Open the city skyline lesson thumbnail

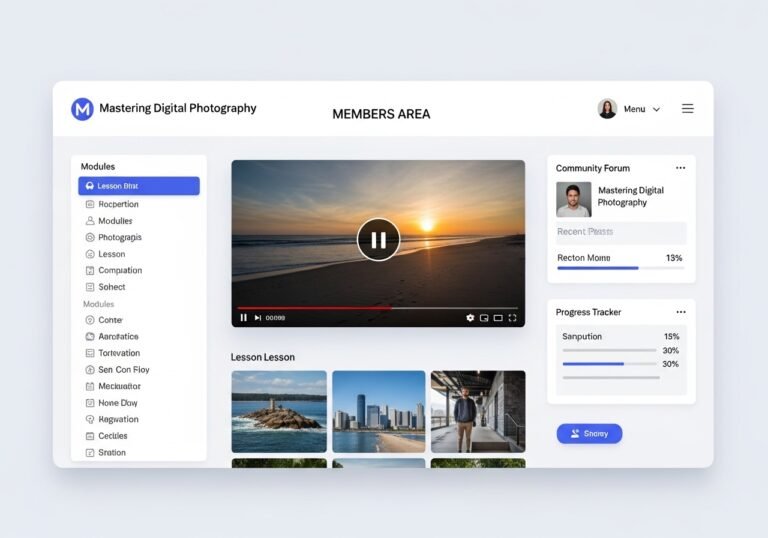coord(378,412)
